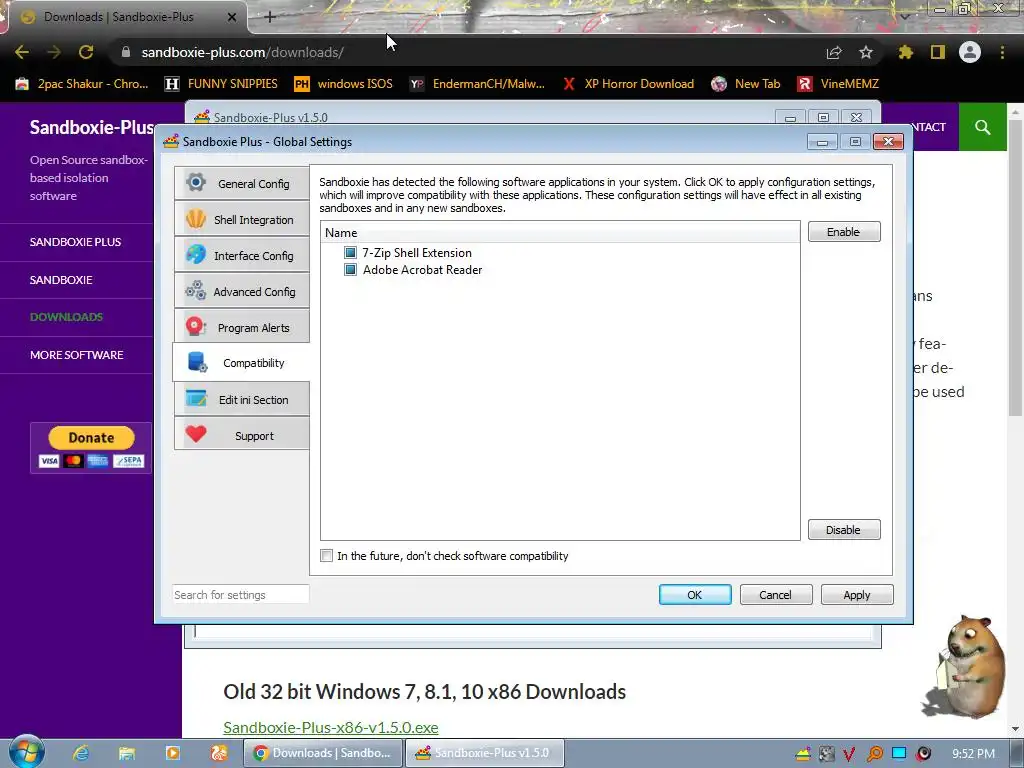Open the Interface Config tab
The image size is (1024, 768).
pyautogui.click(x=241, y=255)
